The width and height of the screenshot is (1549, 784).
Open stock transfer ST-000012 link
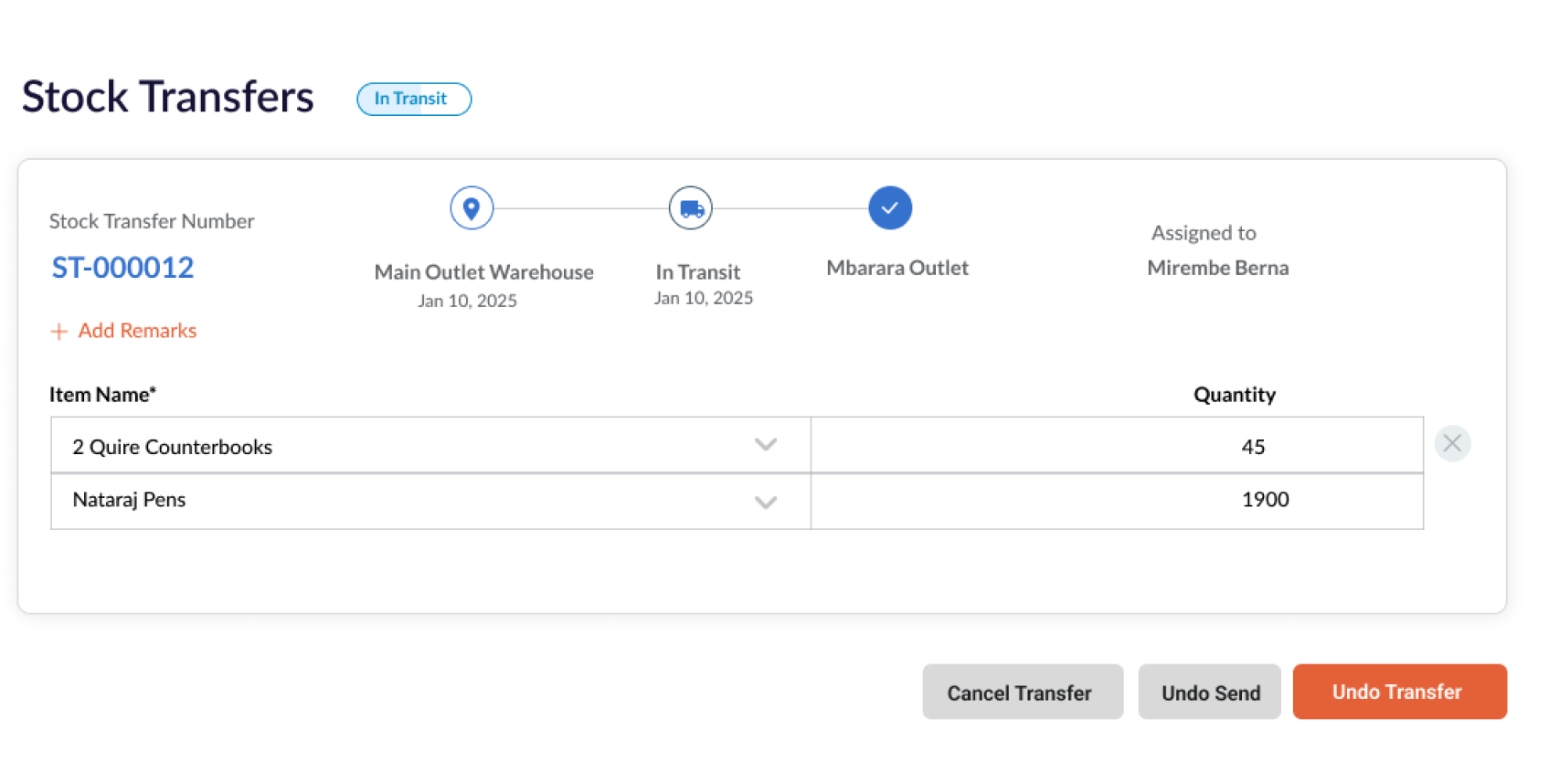[122, 268]
